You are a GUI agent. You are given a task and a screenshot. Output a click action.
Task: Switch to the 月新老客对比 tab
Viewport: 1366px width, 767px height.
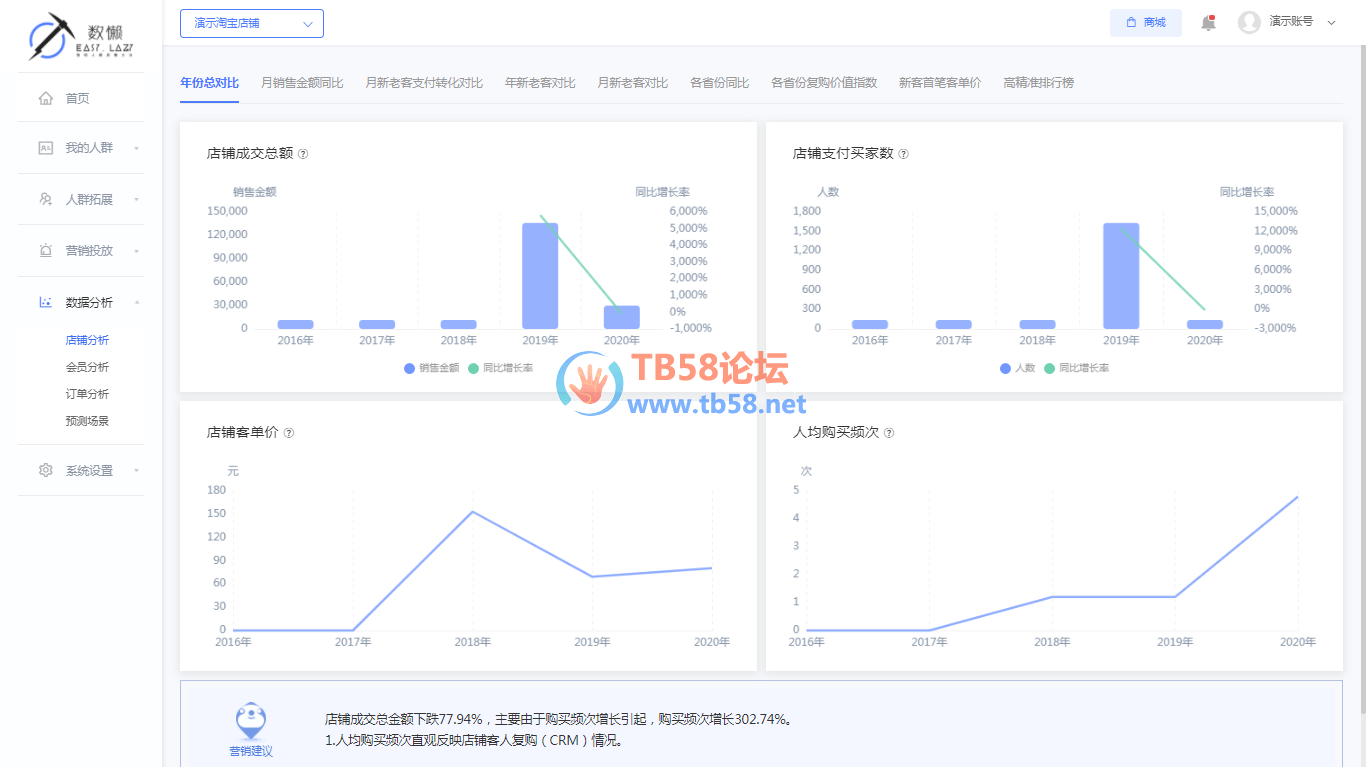click(x=633, y=83)
